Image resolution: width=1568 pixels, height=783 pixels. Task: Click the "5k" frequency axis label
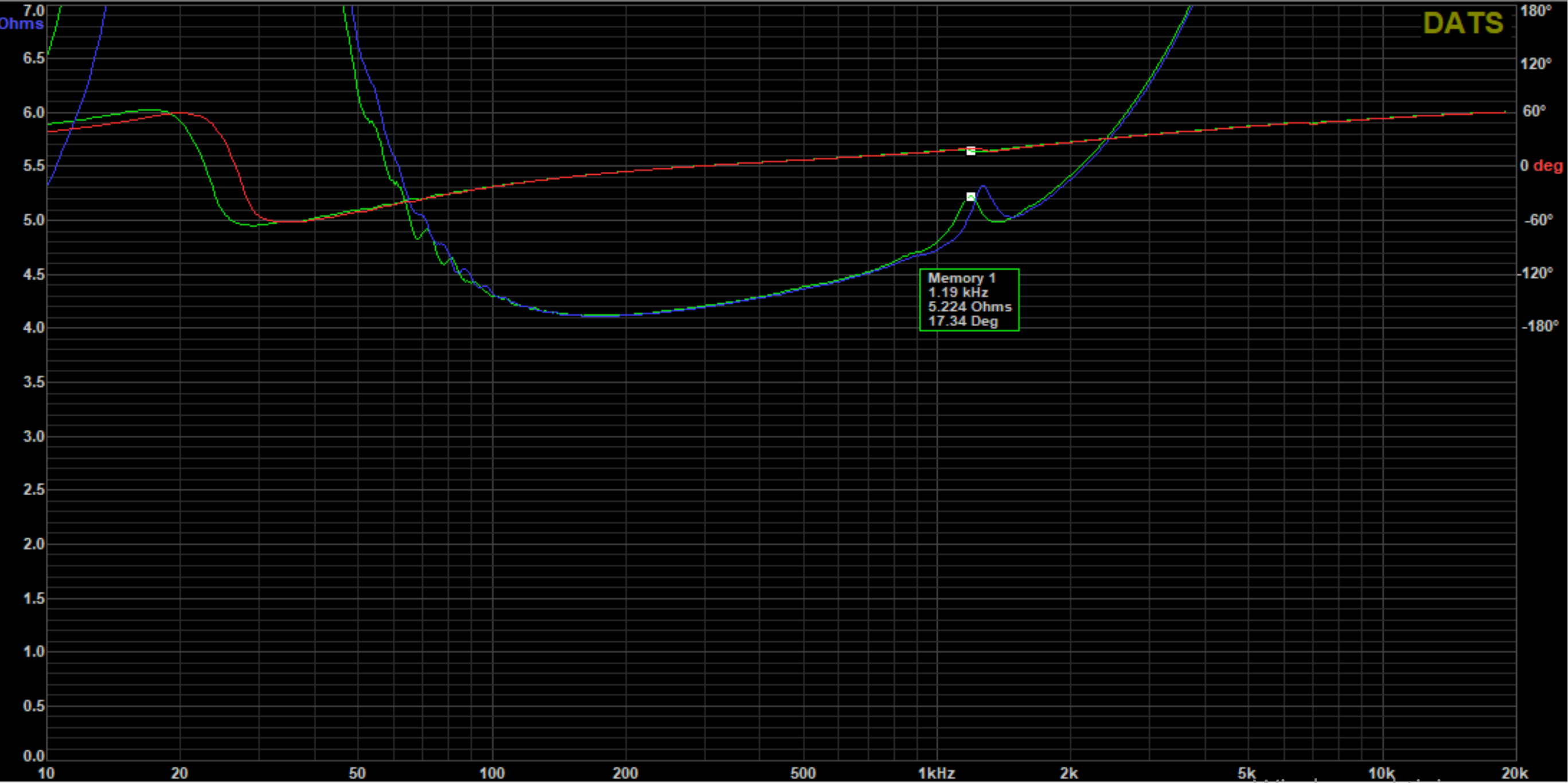(x=1246, y=773)
